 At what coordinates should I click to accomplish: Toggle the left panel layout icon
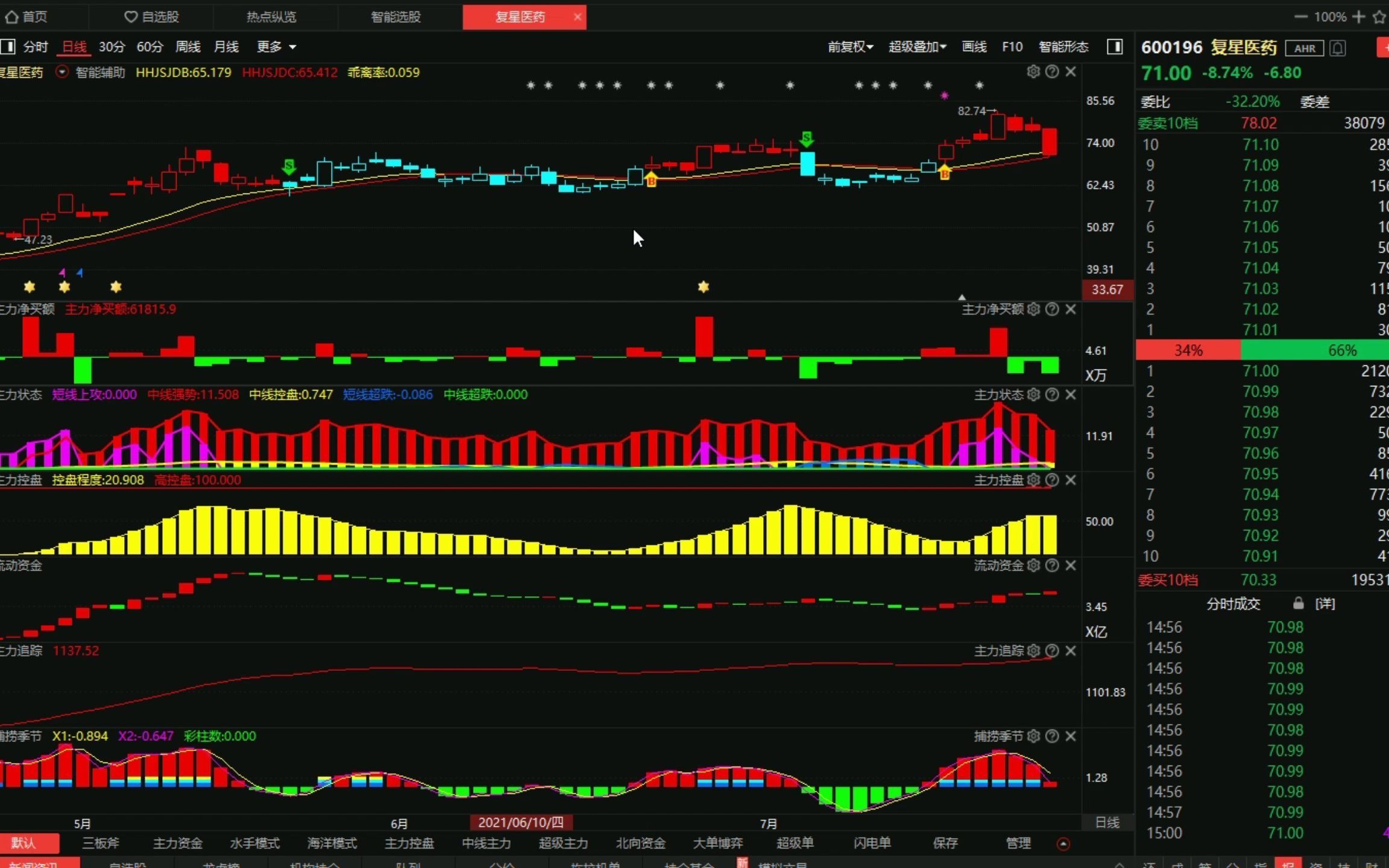8,46
